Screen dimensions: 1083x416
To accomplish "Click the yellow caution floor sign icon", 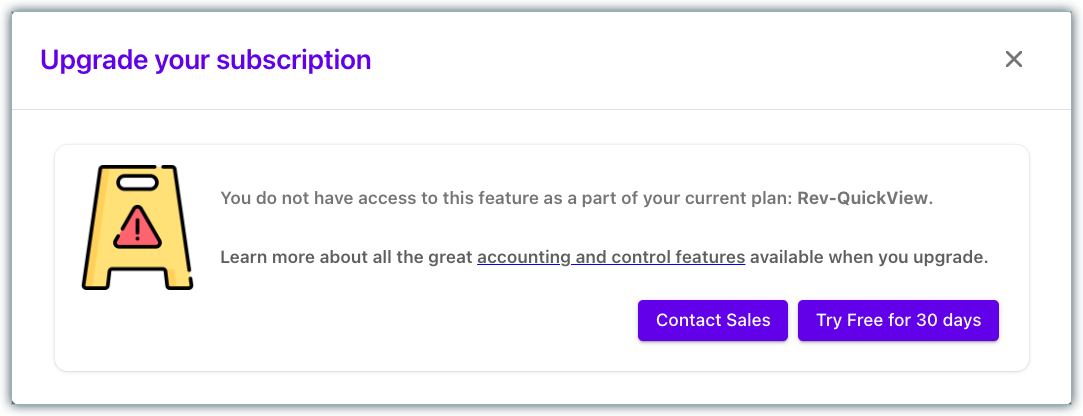I will 137,227.
